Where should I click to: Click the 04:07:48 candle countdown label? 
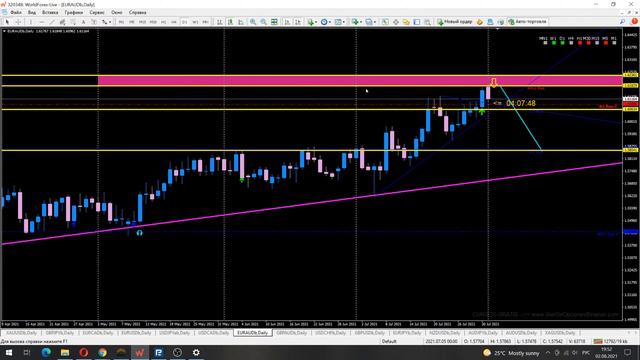[520, 103]
